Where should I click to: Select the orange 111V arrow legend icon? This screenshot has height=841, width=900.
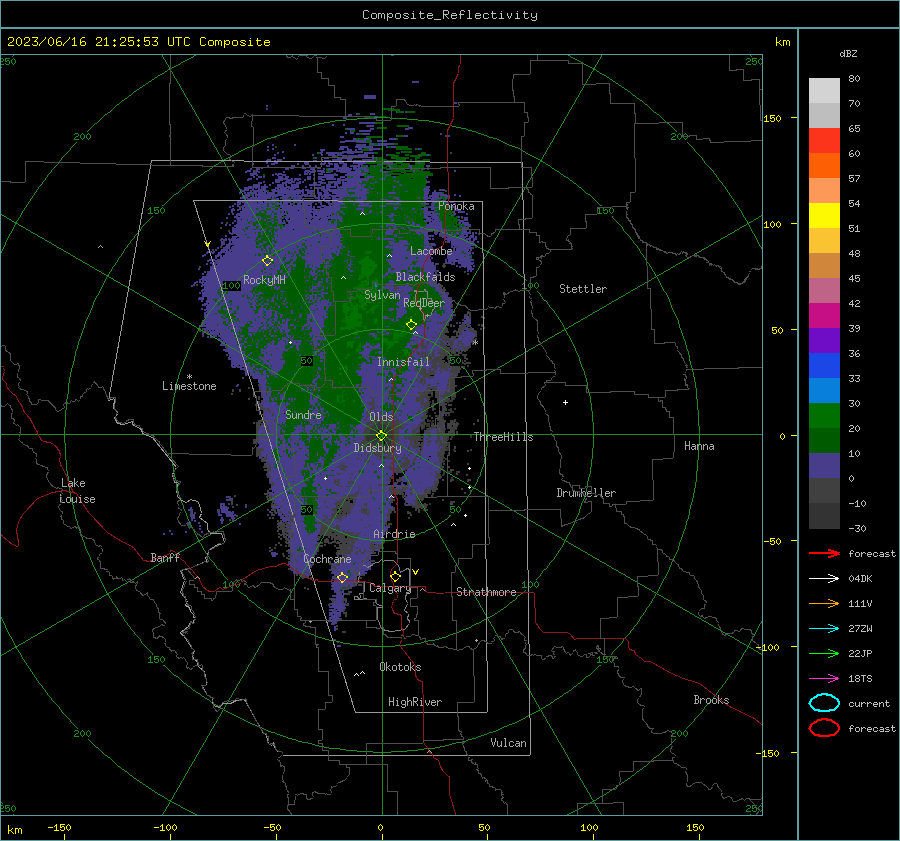824,603
